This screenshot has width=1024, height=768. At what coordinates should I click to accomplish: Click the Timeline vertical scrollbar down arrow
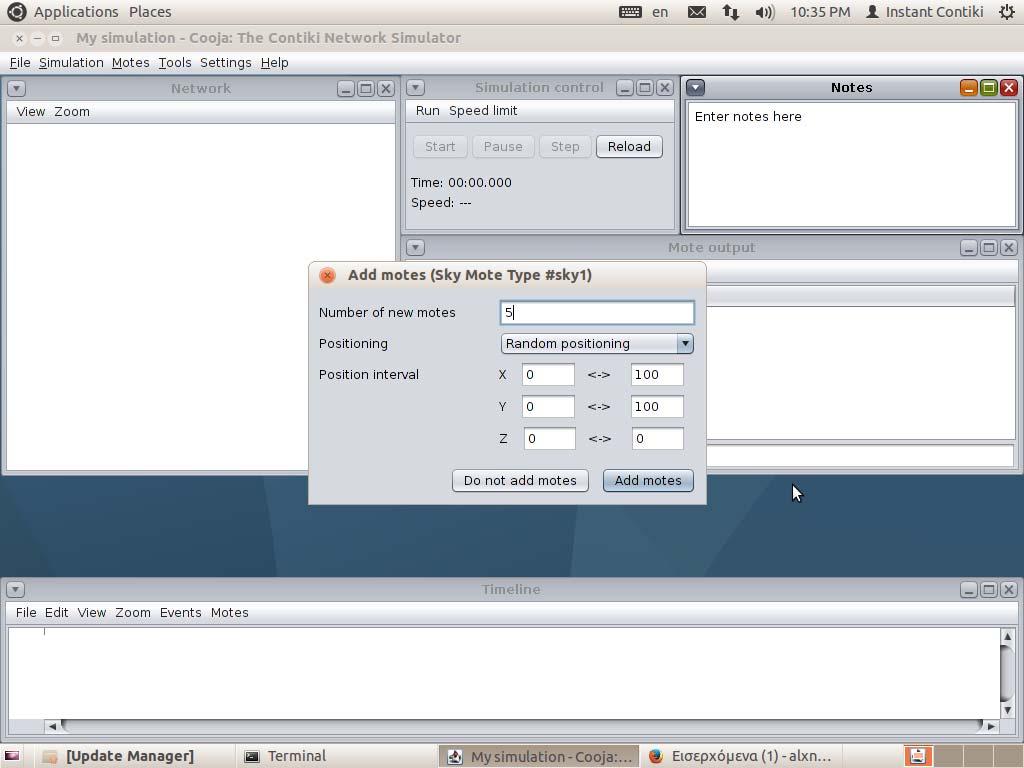(x=1008, y=711)
